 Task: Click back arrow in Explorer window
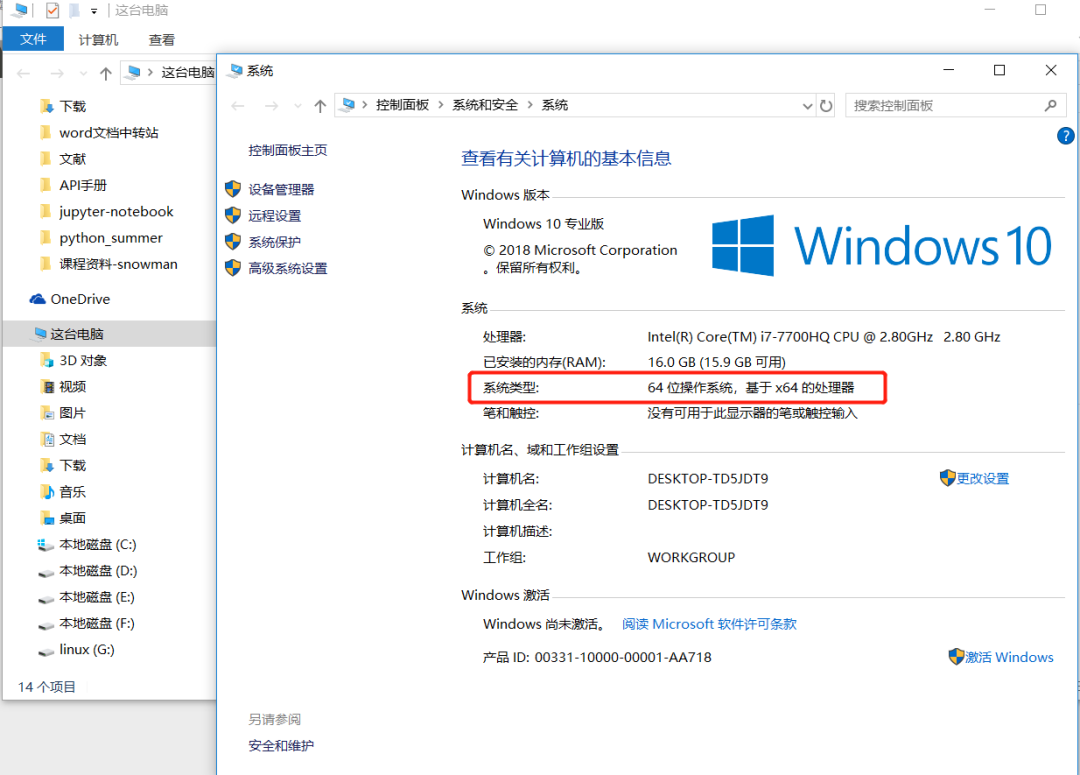tap(23, 73)
